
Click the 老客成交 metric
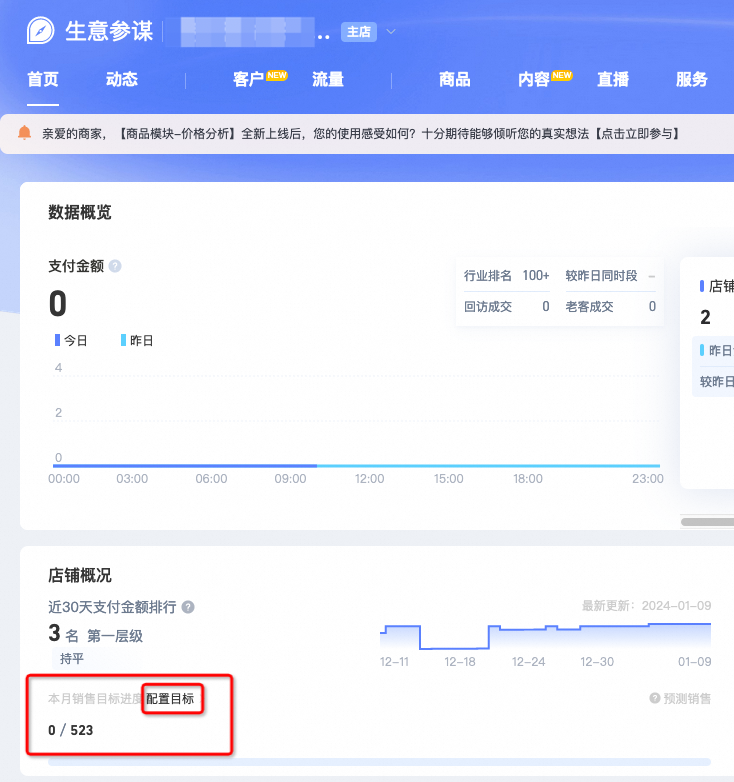click(x=610, y=306)
